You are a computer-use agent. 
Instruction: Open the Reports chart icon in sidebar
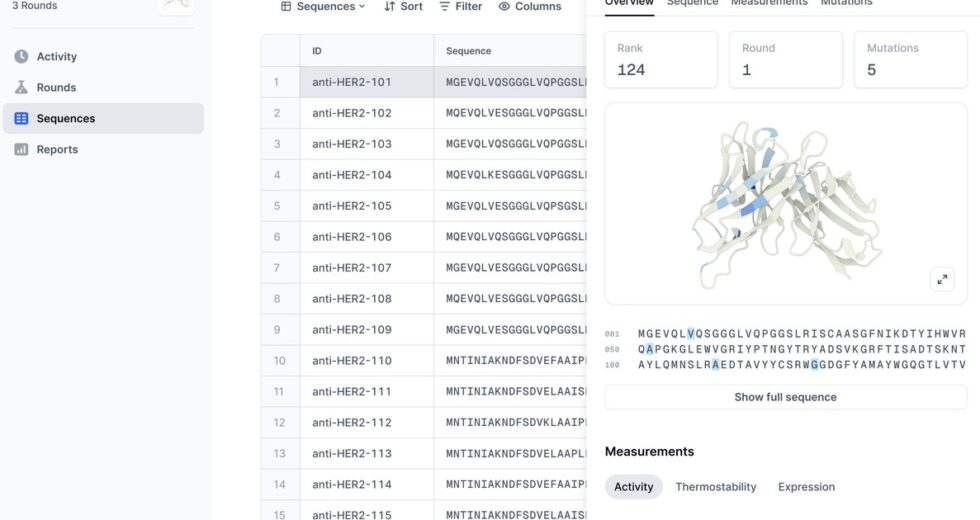(21, 149)
